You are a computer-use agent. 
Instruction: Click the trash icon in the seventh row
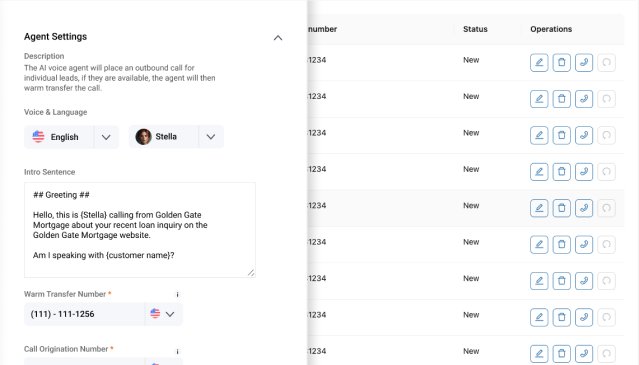click(561, 281)
